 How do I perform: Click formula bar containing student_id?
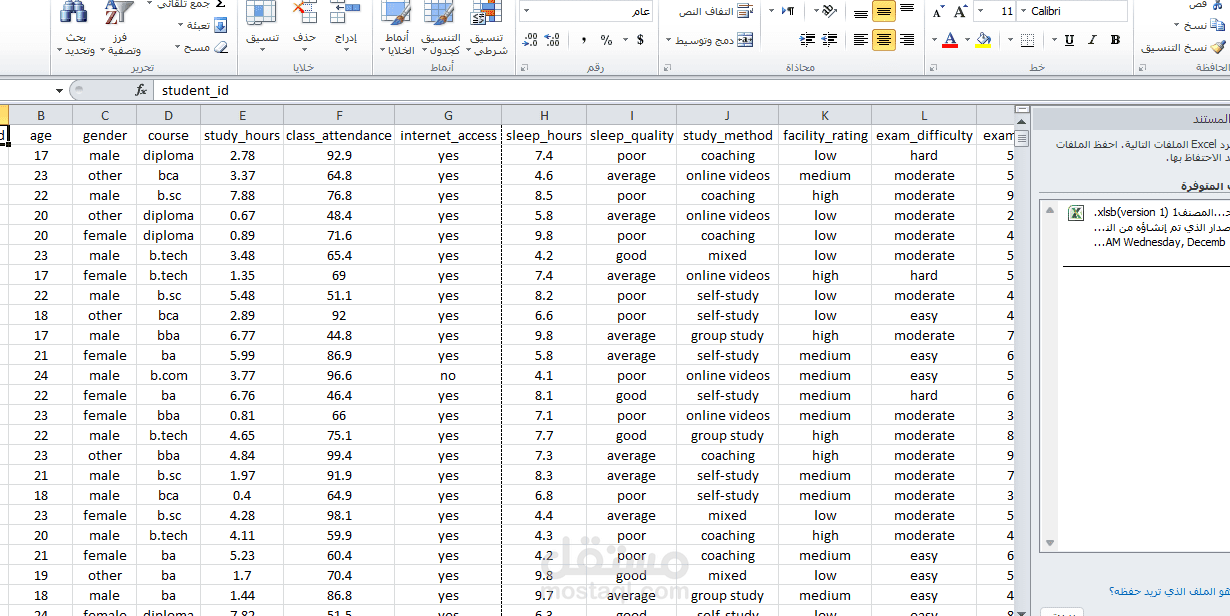690,90
